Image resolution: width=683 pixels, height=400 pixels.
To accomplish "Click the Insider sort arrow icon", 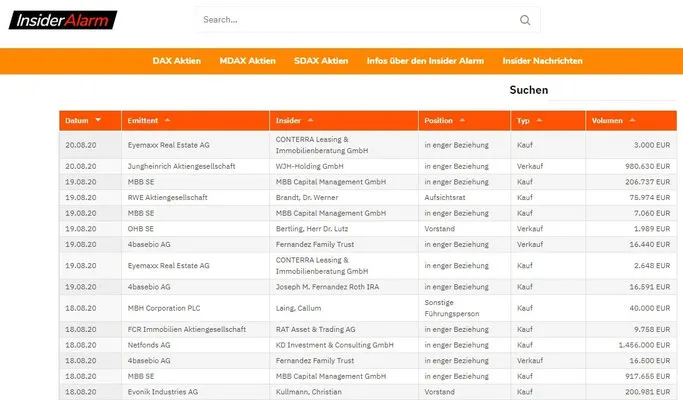I will 310,120.
